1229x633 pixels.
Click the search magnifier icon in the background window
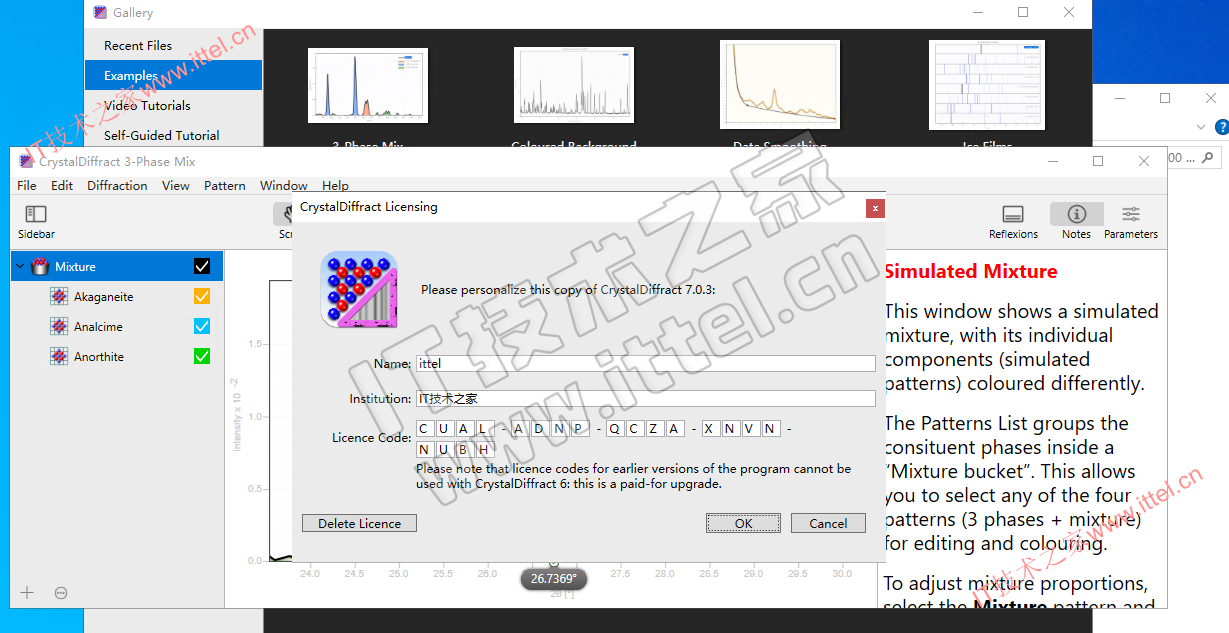point(1208,157)
